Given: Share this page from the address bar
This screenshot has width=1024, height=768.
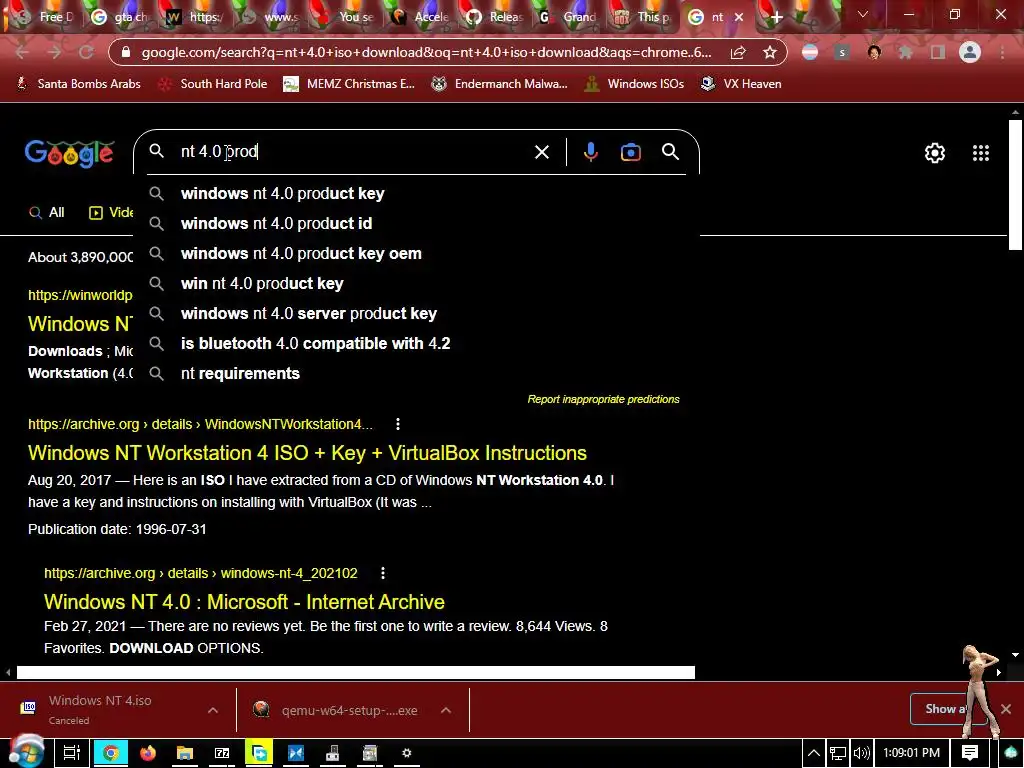Looking at the screenshot, I should tap(738, 52).
